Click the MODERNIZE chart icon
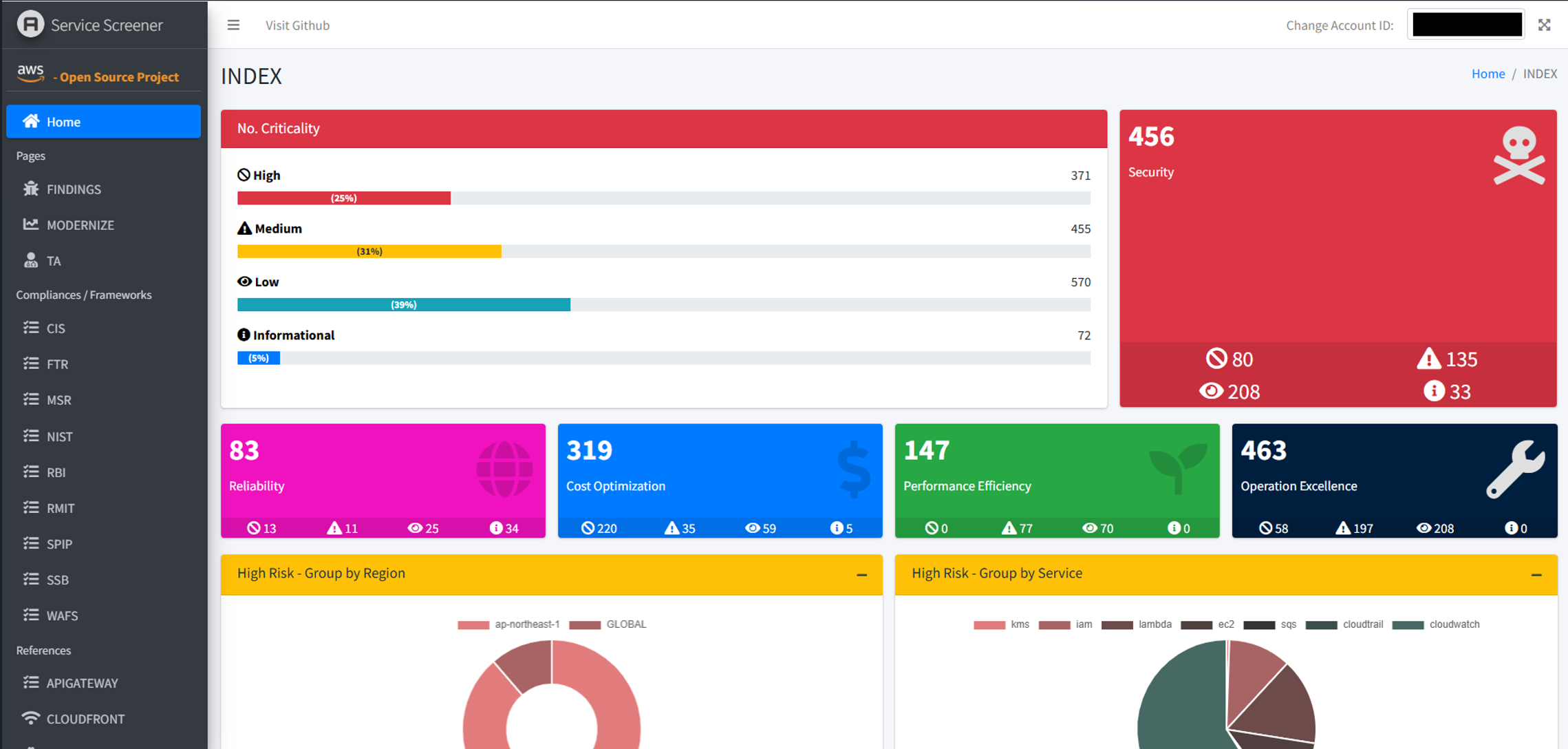 pyautogui.click(x=31, y=224)
